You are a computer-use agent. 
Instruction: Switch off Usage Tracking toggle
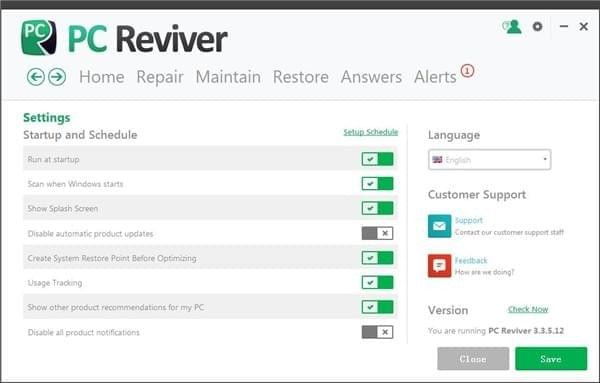pyautogui.click(x=377, y=282)
